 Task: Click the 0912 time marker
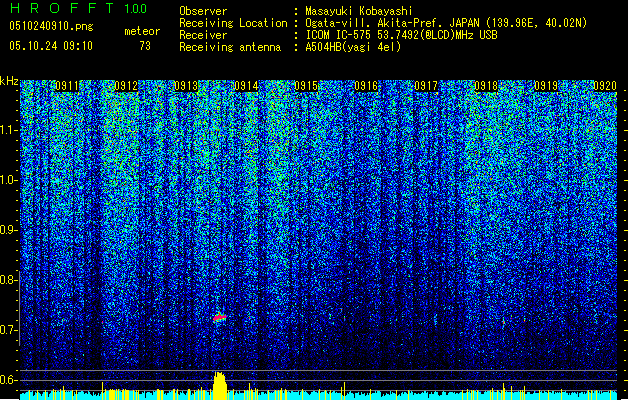click(x=126, y=86)
